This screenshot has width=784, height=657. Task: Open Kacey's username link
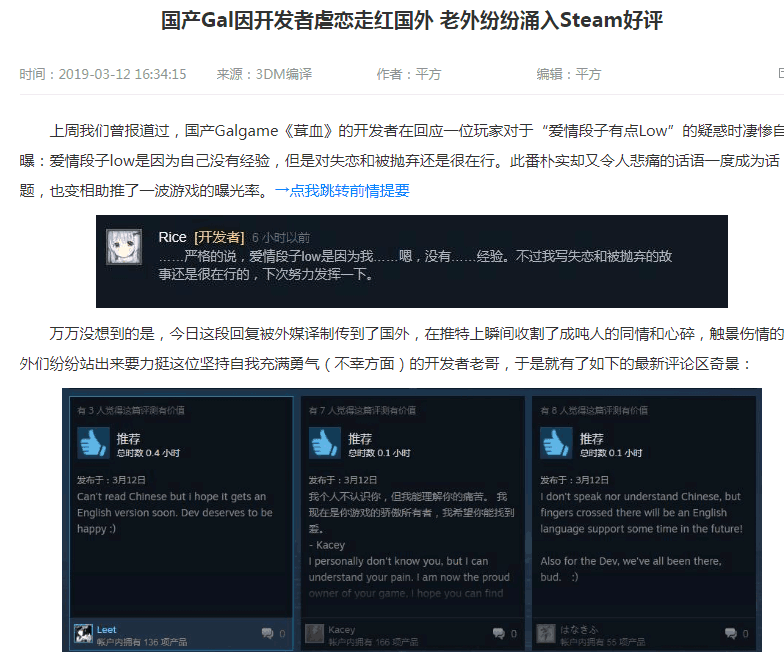342,630
